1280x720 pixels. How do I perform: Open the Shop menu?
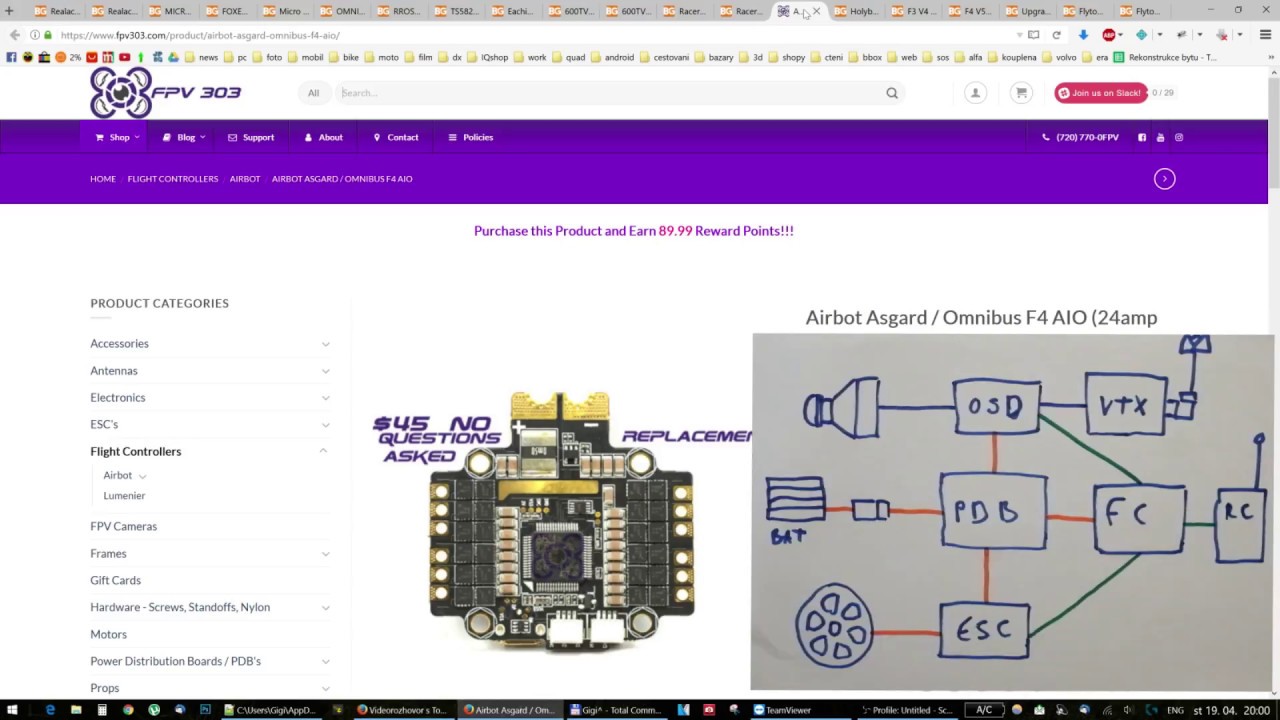[x=117, y=137]
